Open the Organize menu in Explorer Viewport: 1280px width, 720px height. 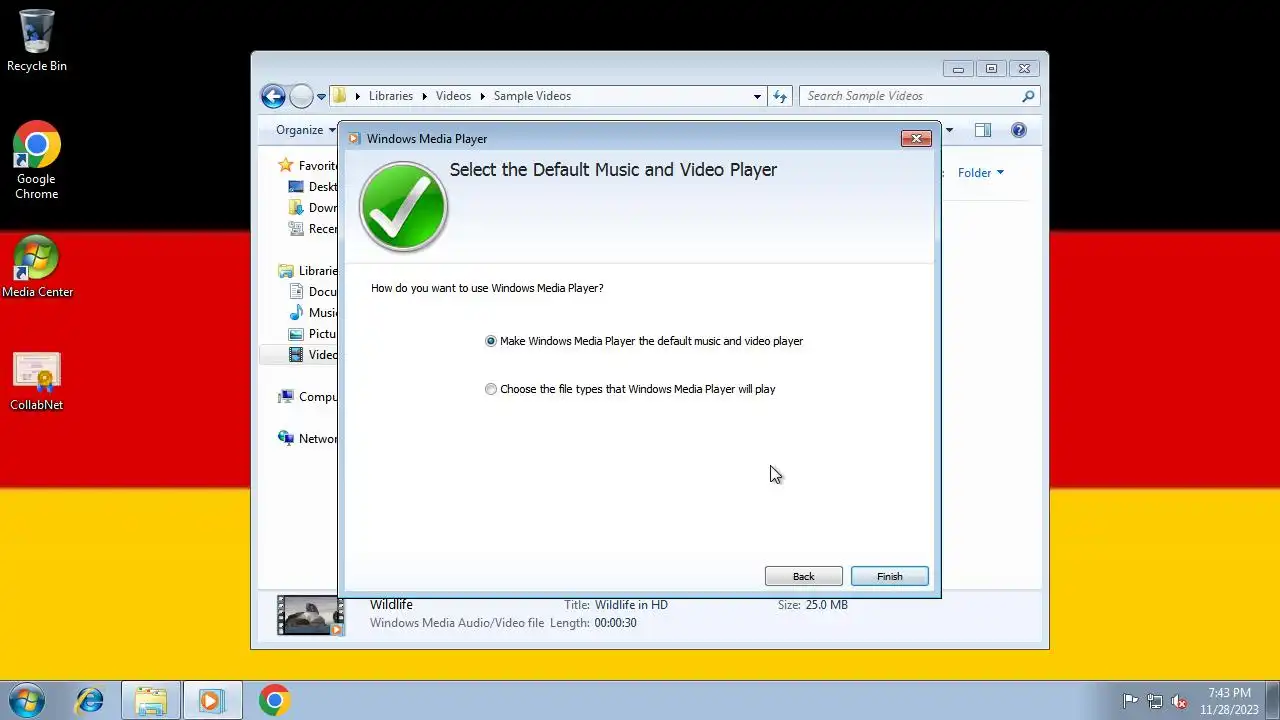click(x=306, y=130)
